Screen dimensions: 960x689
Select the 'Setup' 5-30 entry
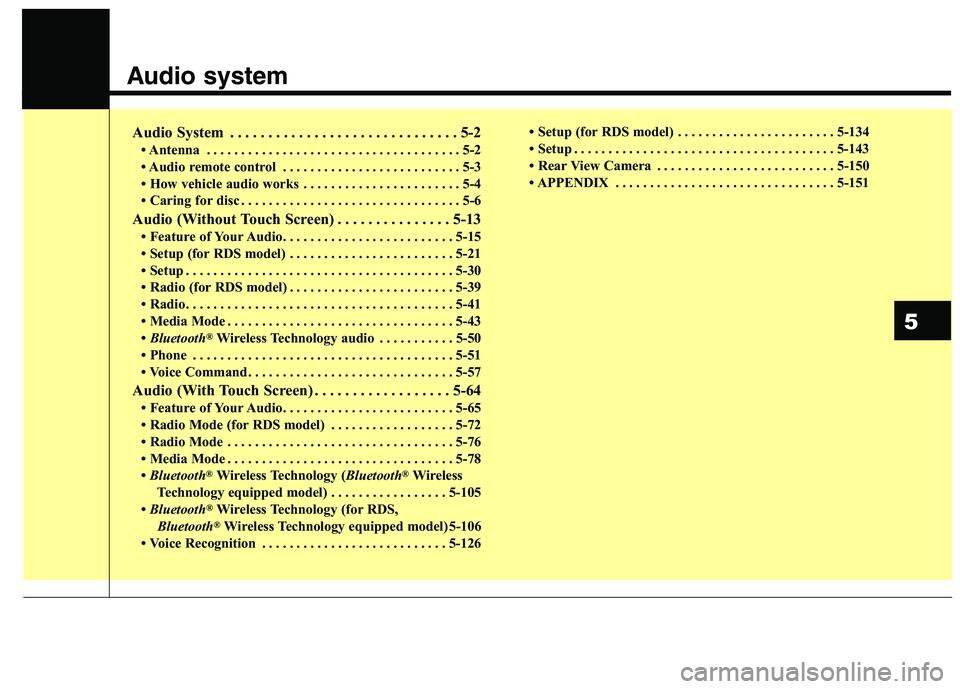(x=310, y=270)
